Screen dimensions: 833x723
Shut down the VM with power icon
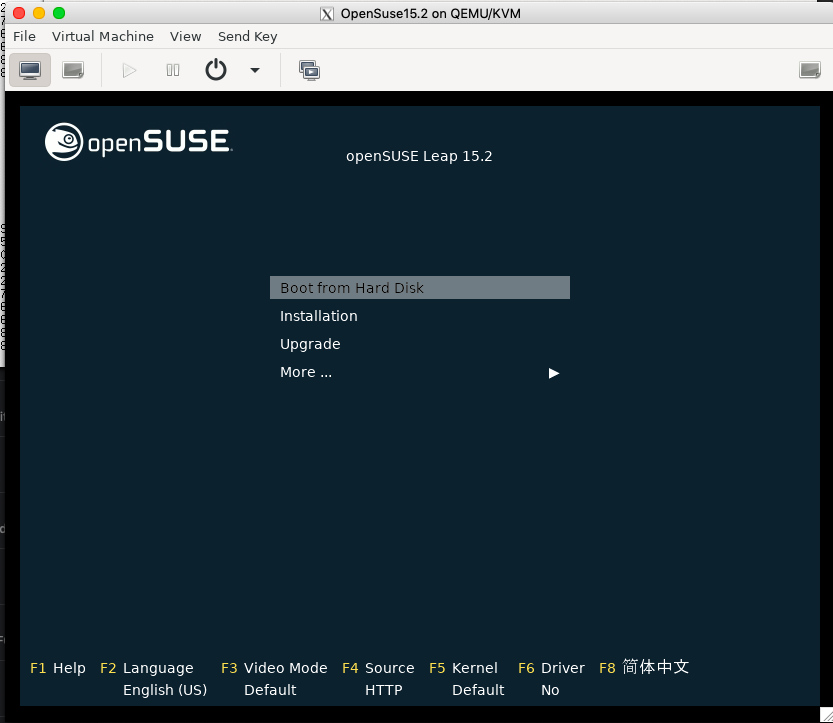coord(216,70)
